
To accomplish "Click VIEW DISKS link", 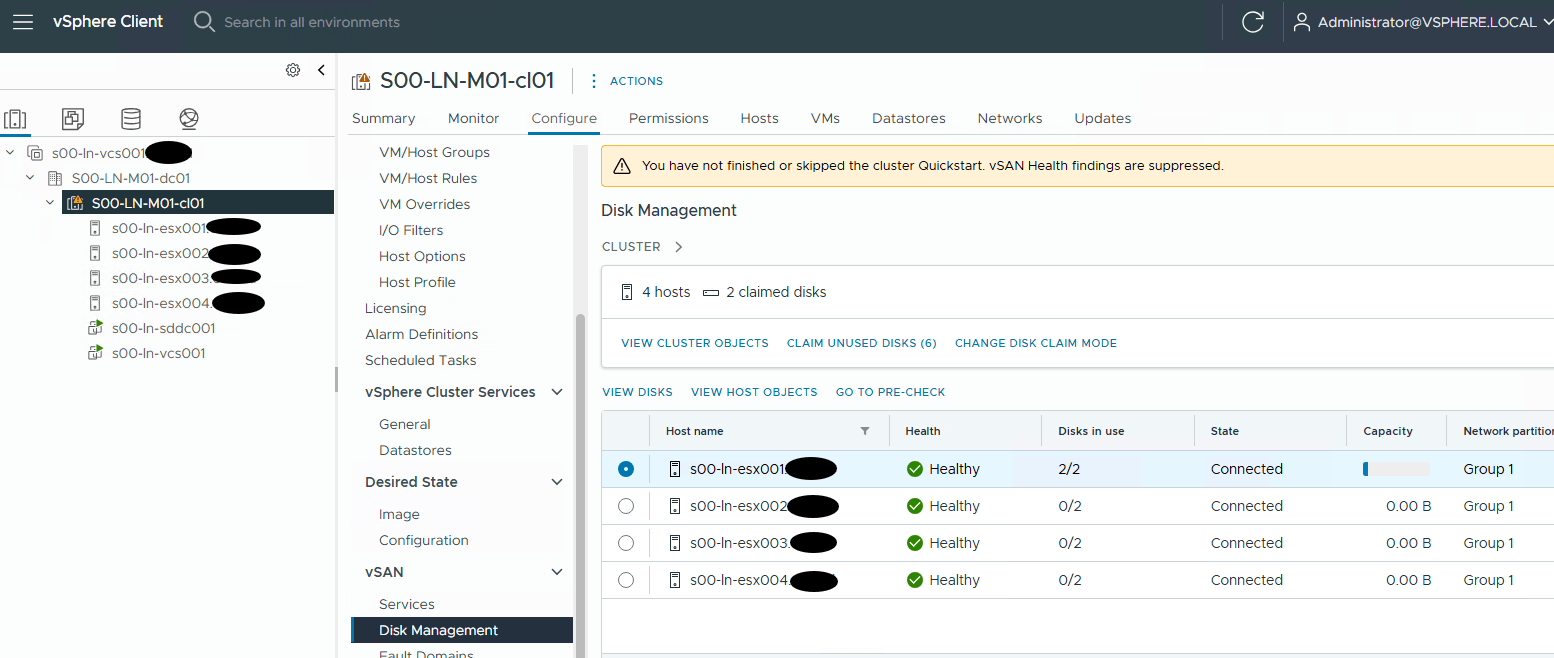I will pos(637,392).
